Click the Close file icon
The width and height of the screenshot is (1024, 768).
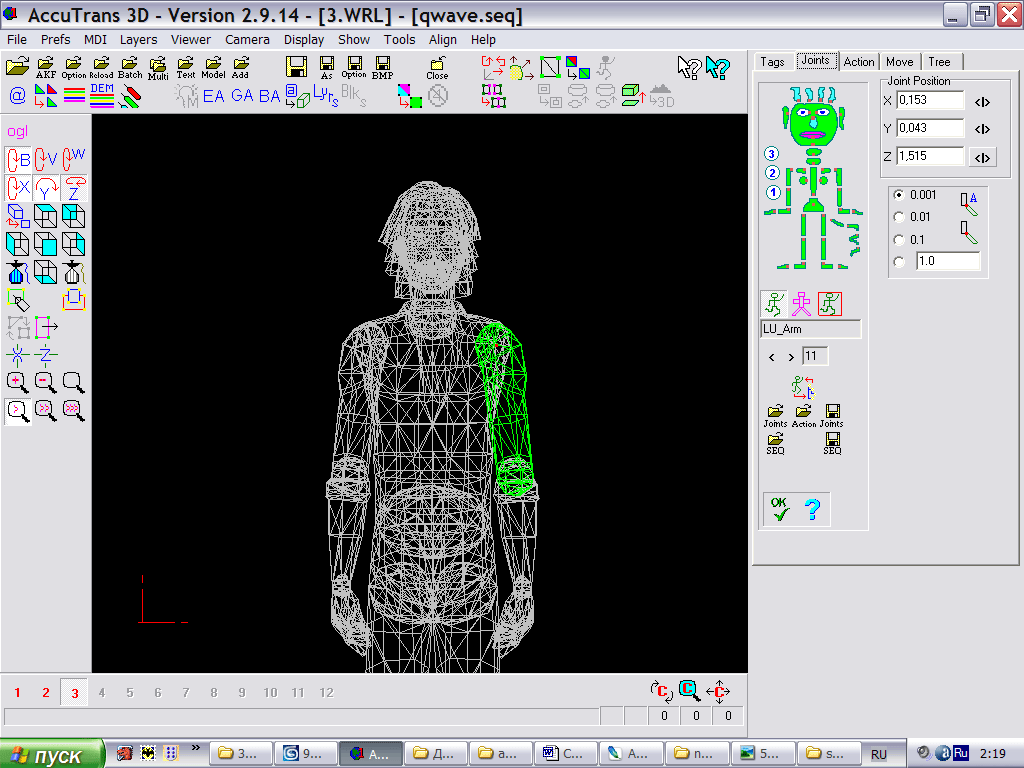tap(437, 68)
